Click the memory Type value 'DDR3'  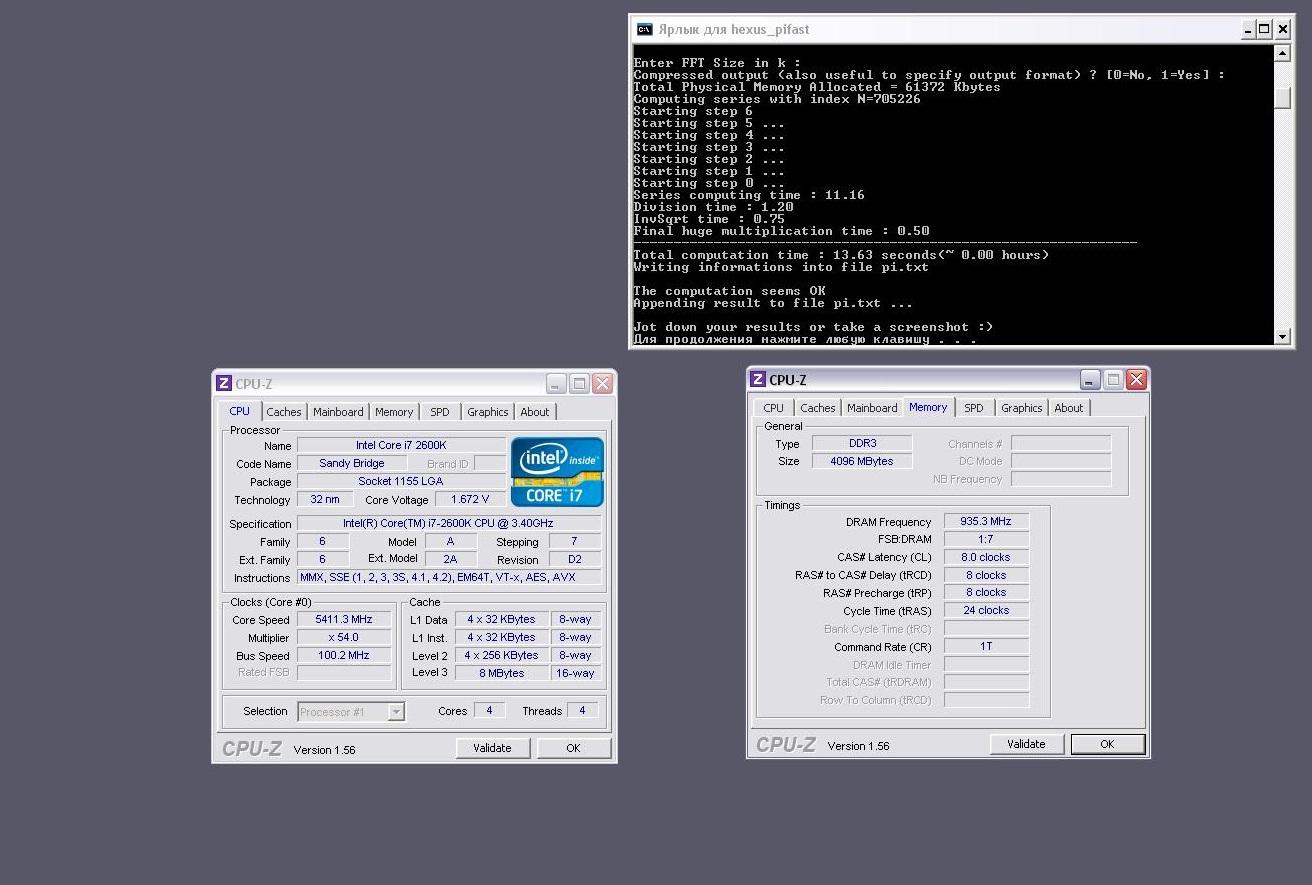[861, 444]
